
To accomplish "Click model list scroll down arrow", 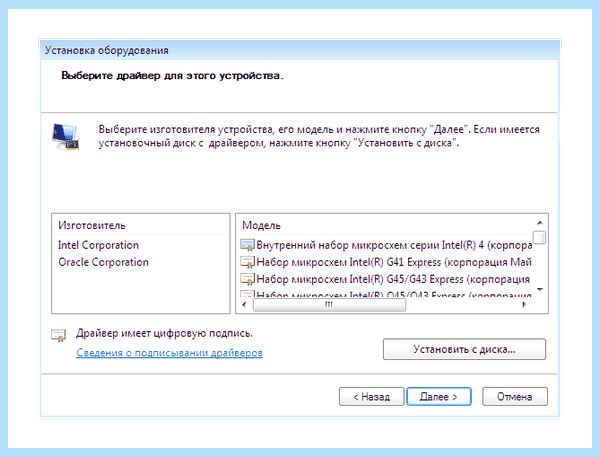I will click(x=540, y=289).
